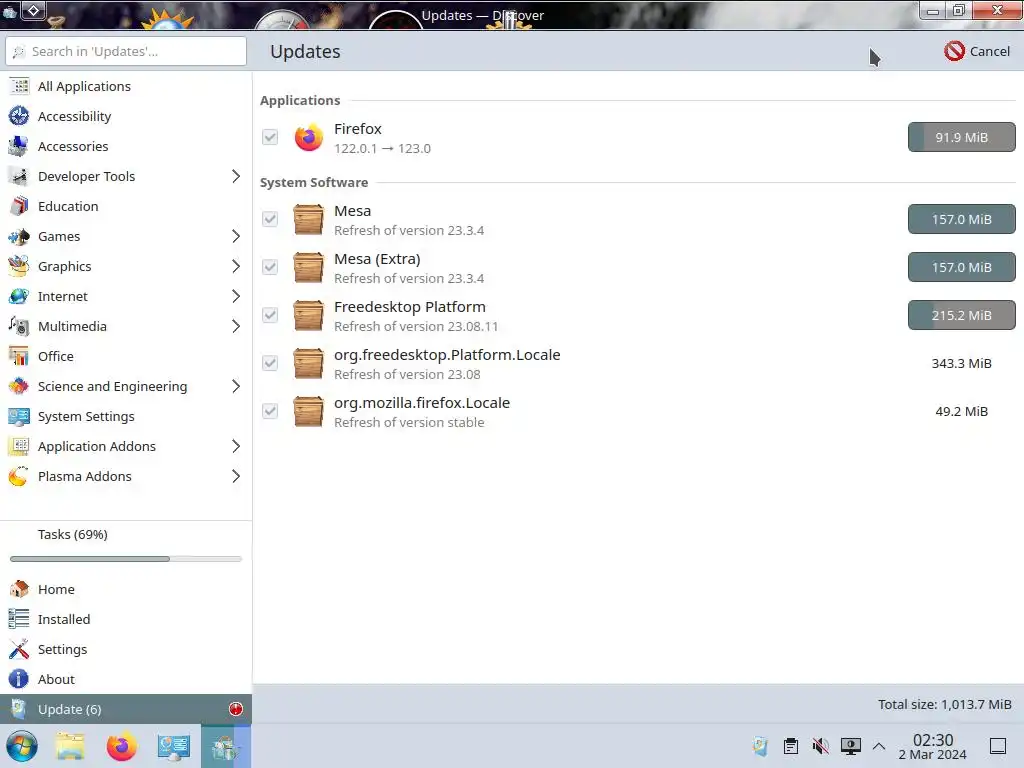
Task: Click Freedesktop Platform 215.2 MiB progress button
Action: tap(961, 315)
